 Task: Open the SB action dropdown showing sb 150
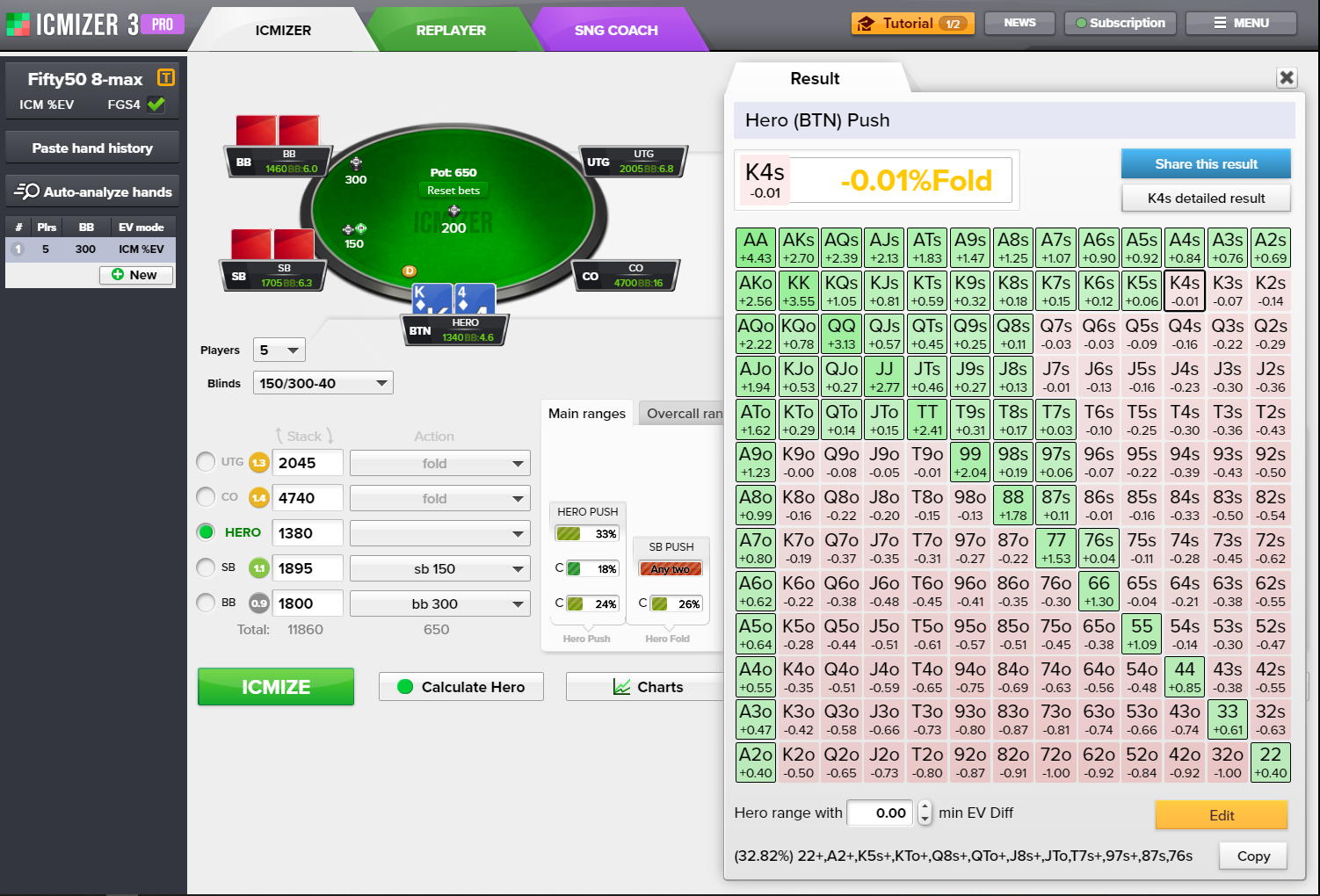click(440, 568)
